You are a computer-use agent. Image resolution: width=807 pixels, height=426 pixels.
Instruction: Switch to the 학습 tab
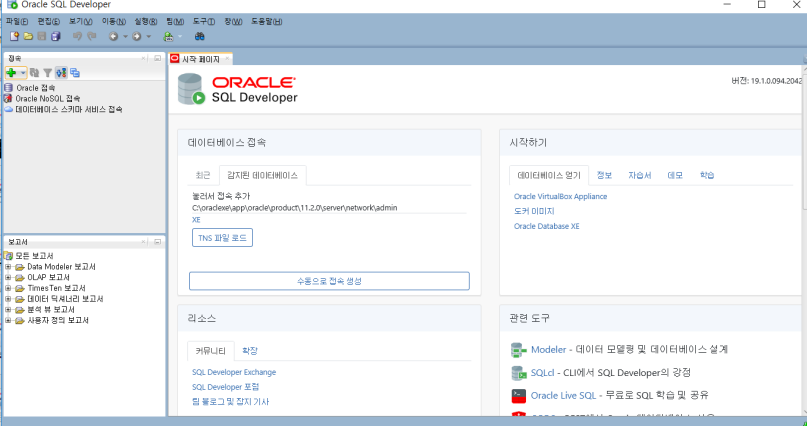707,175
